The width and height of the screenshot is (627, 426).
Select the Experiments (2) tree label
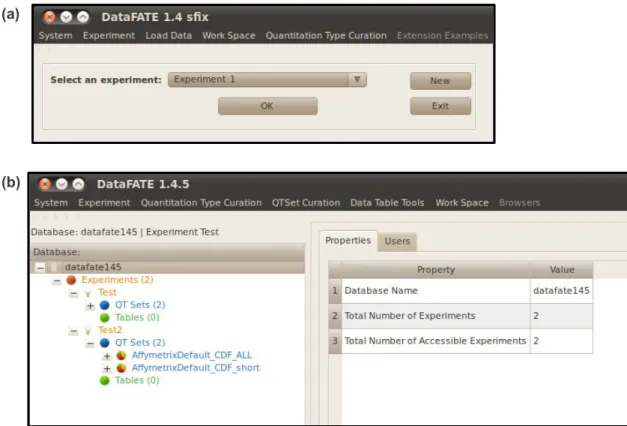pos(117,280)
